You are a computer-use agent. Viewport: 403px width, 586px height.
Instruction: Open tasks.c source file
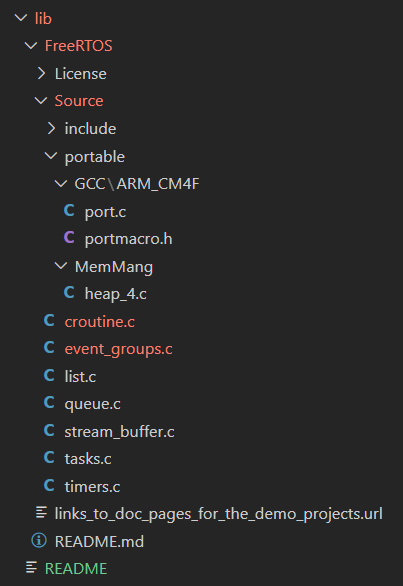[88, 459]
